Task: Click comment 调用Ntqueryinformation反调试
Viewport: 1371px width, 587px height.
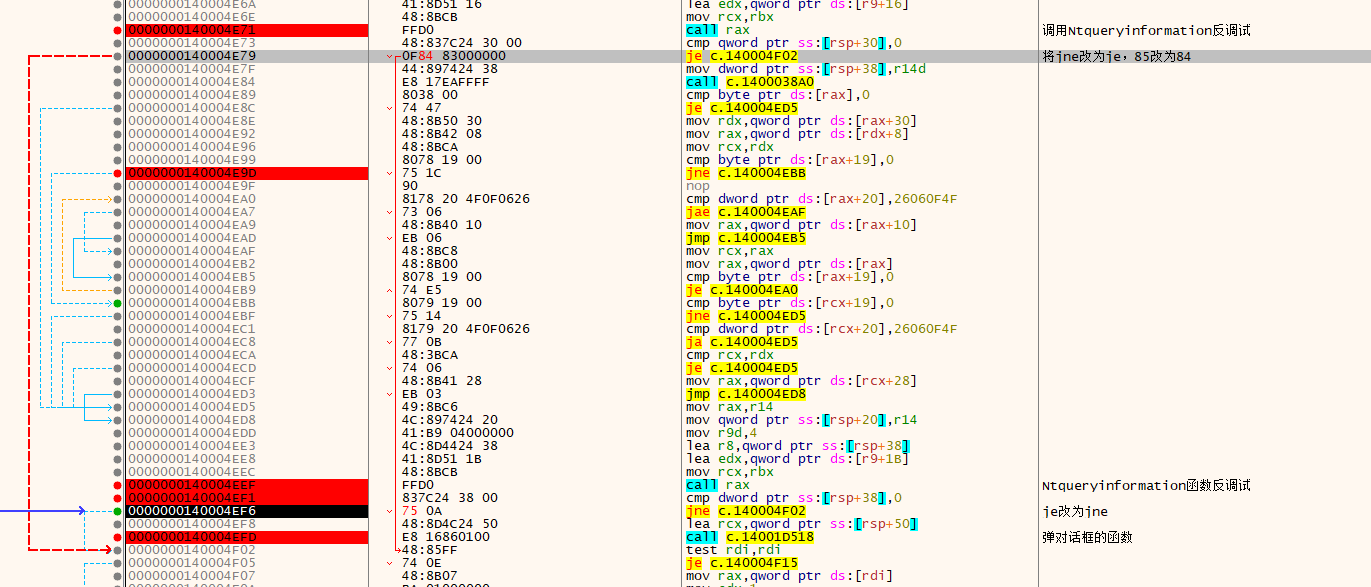Action: pyautogui.click(x=1146, y=30)
